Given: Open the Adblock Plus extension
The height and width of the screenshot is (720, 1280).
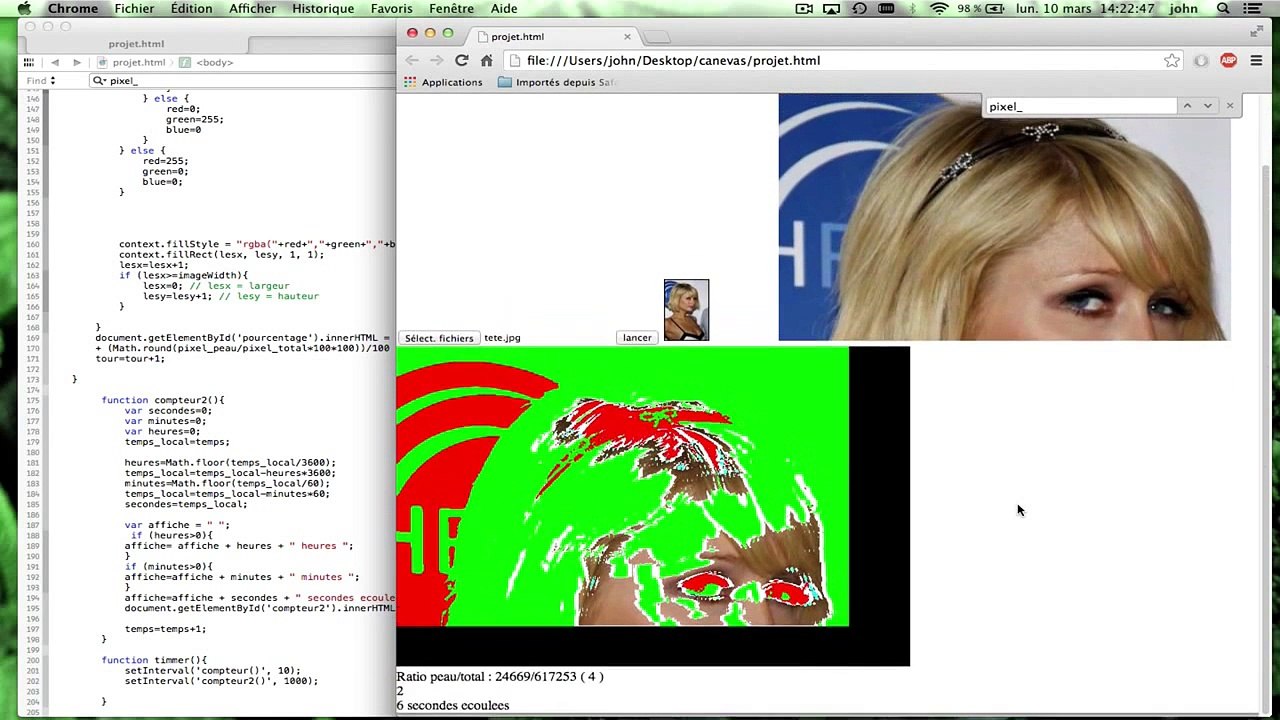Looking at the screenshot, I should pyautogui.click(x=1229, y=61).
